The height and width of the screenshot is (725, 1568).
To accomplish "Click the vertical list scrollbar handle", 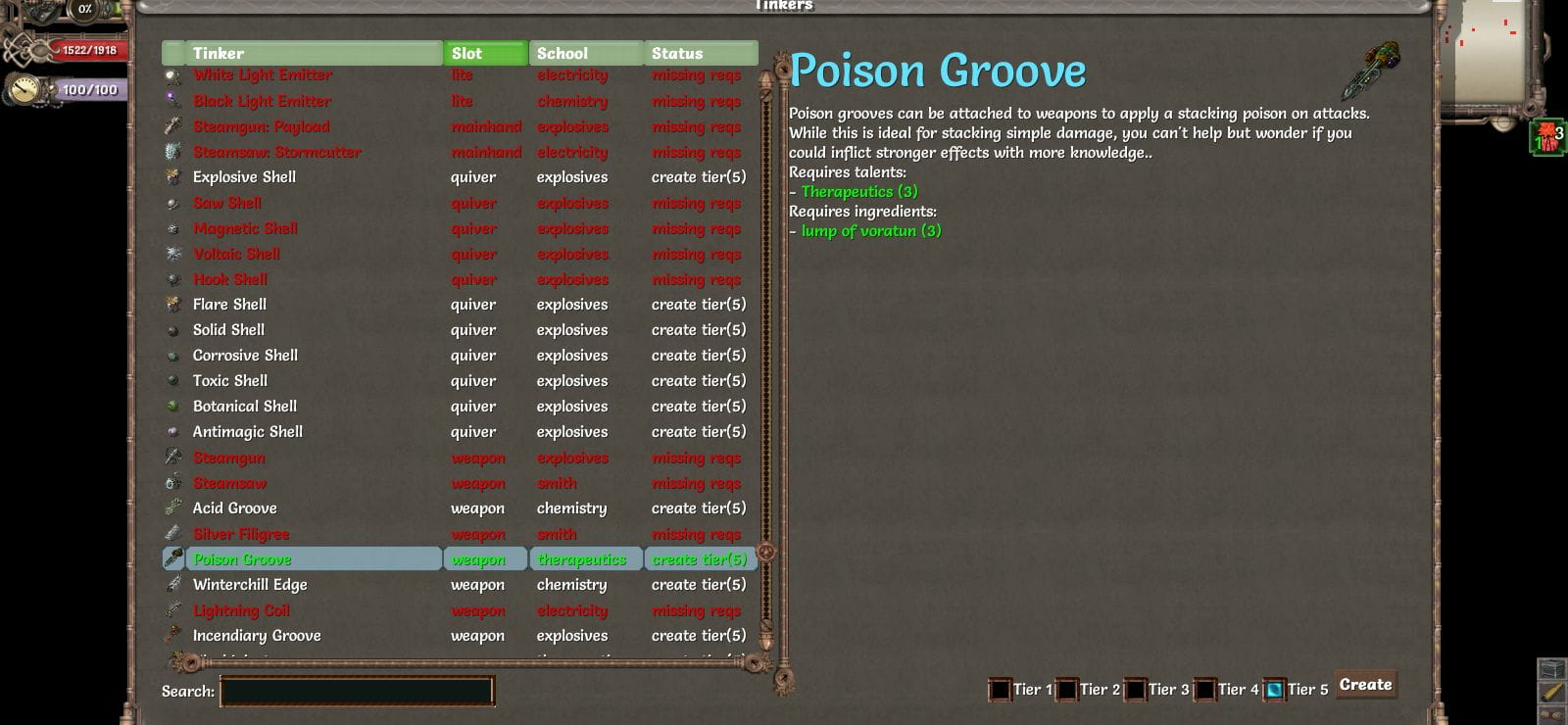I will 766,552.
